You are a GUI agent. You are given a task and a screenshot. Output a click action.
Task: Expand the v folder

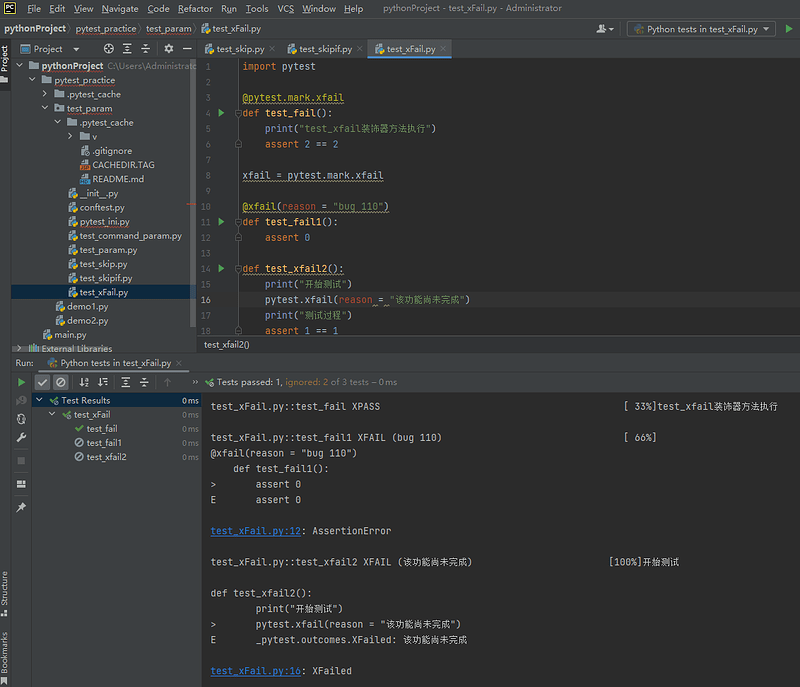[70, 136]
